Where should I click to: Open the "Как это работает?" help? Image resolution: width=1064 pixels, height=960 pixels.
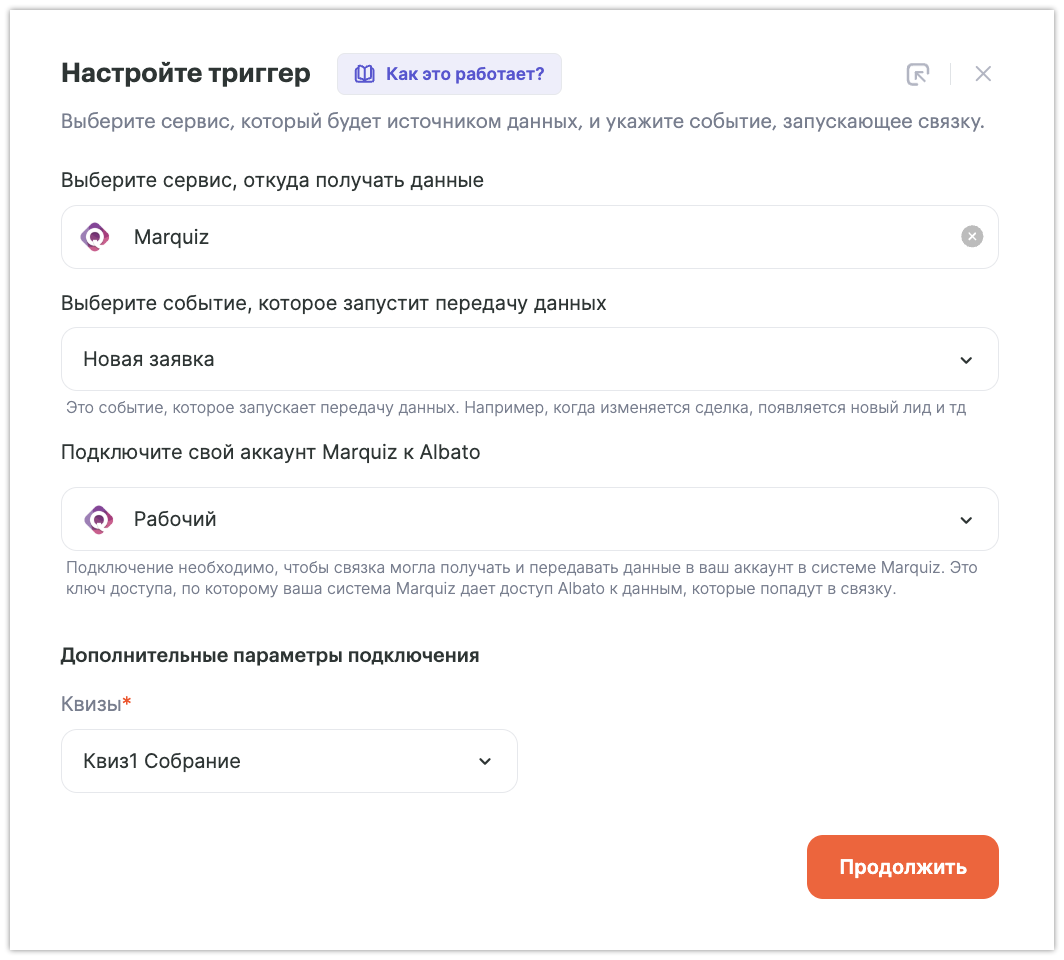pyautogui.click(x=464, y=74)
